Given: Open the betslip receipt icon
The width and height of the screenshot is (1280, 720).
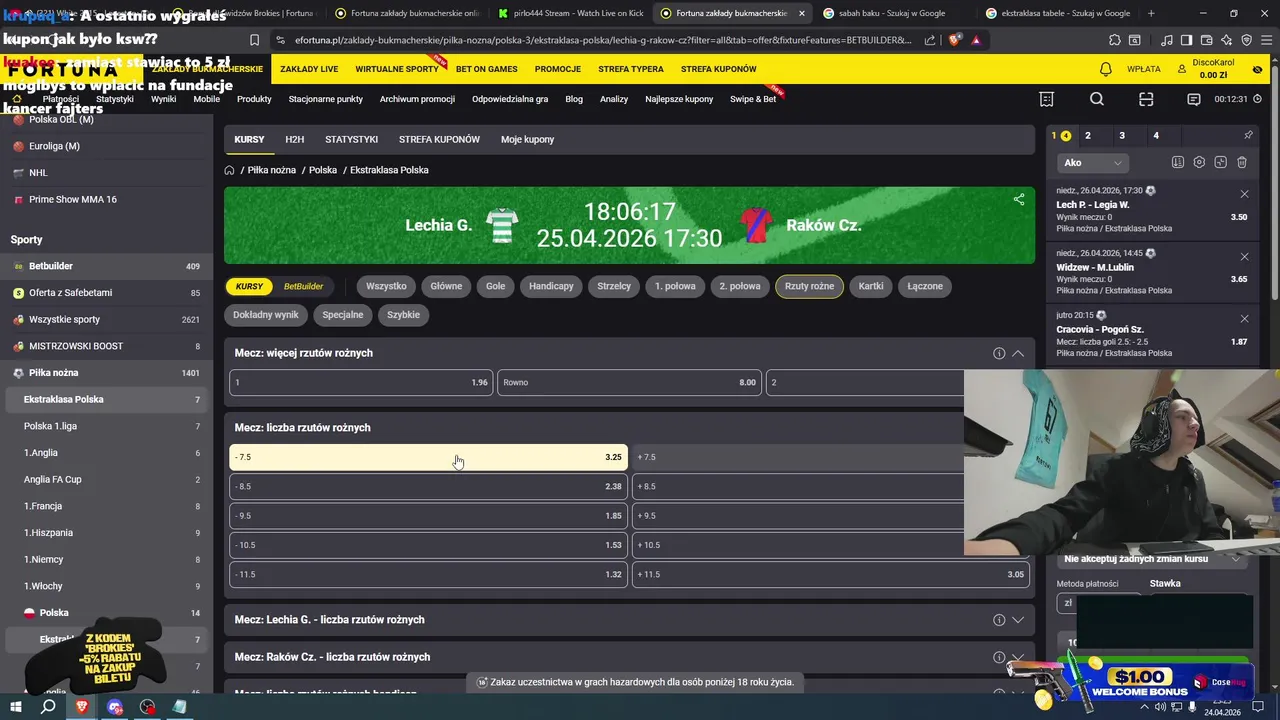Looking at the screenshot, I should (x=1046, y=99).
